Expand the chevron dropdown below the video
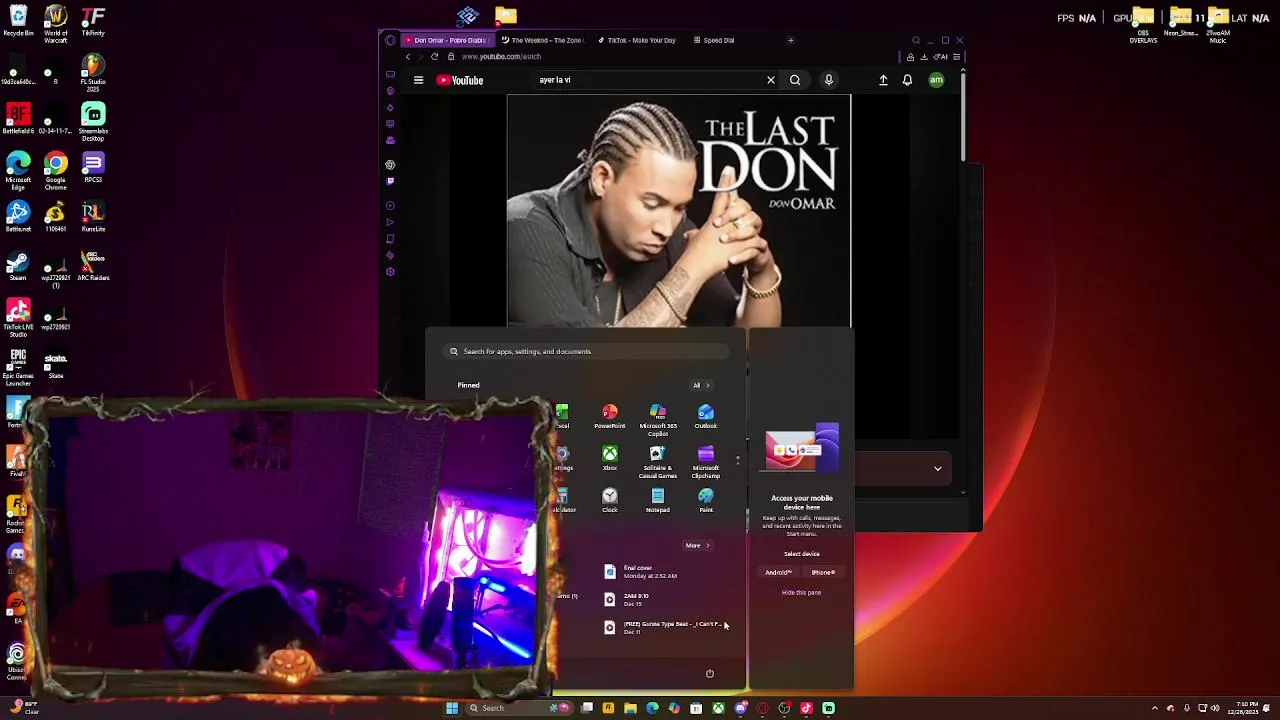Screen dimensions: 1280x720 (938, 468)
